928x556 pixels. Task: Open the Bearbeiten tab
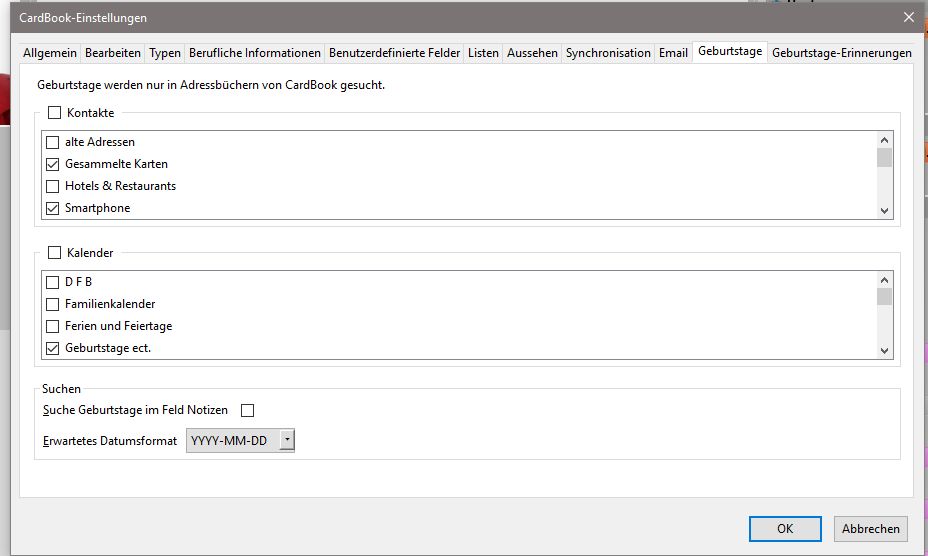pyautogui.click(x=112, y=53)
